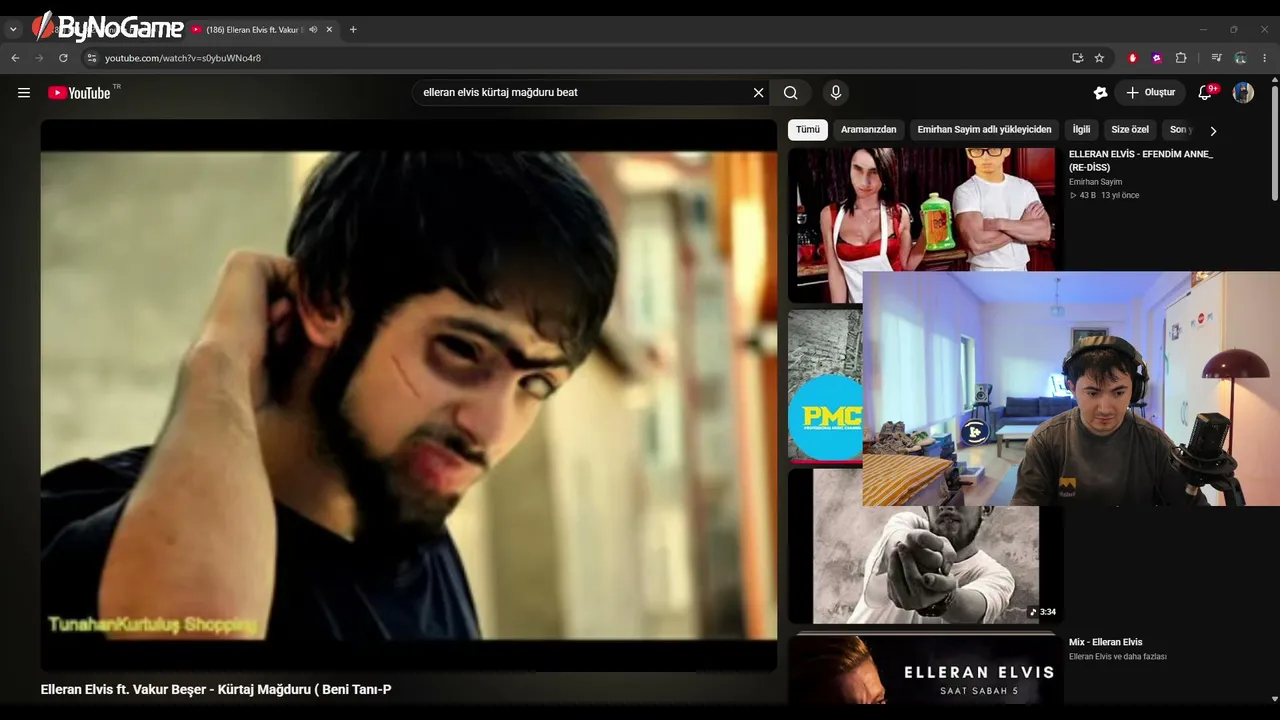
Task: Open the PMC channel thumbnail video
Action: coord(825,387)
